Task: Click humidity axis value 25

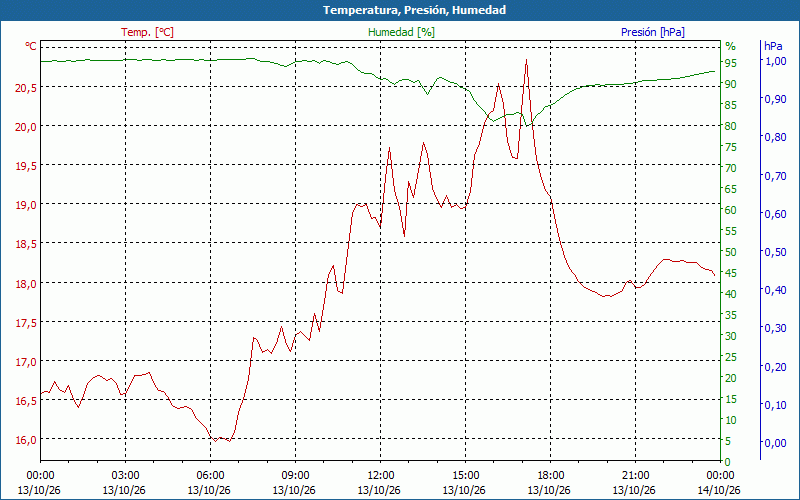Action: click(x=731, y=357)
